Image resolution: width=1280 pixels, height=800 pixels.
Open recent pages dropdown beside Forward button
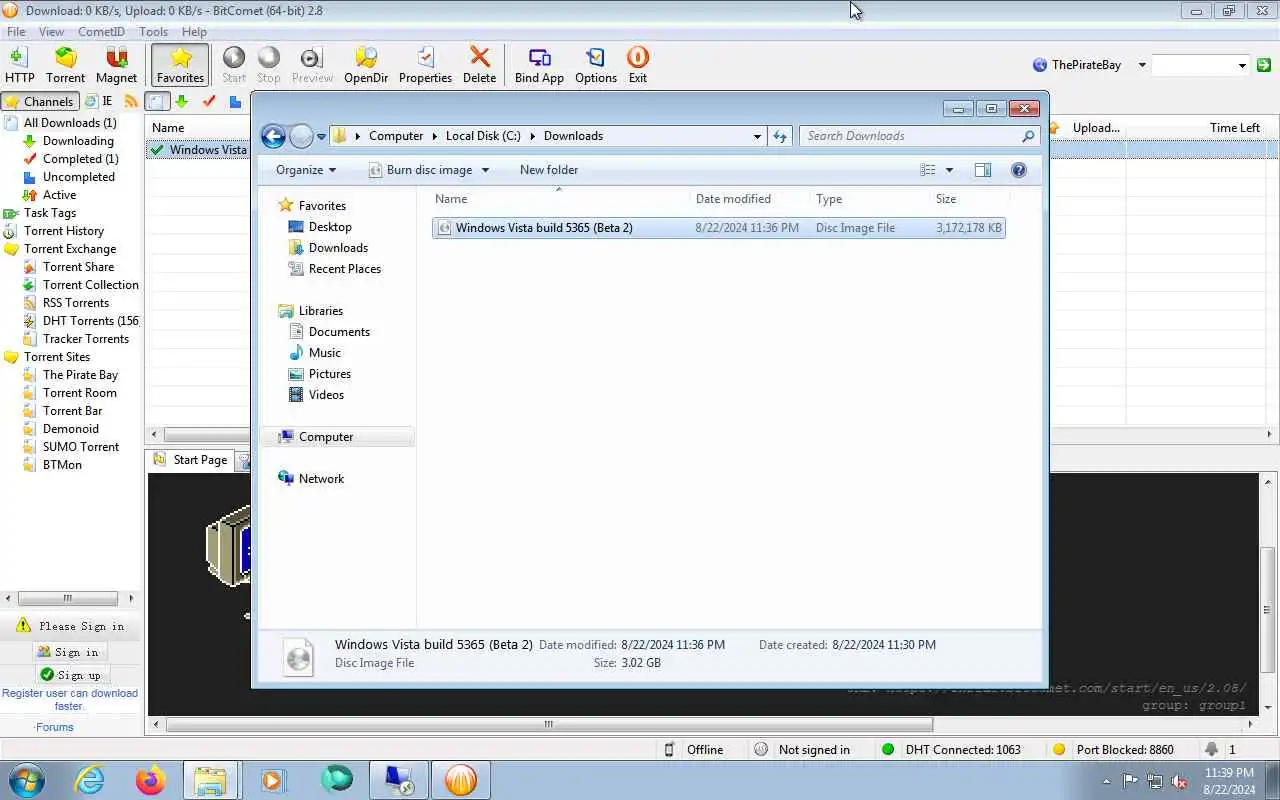321,136
